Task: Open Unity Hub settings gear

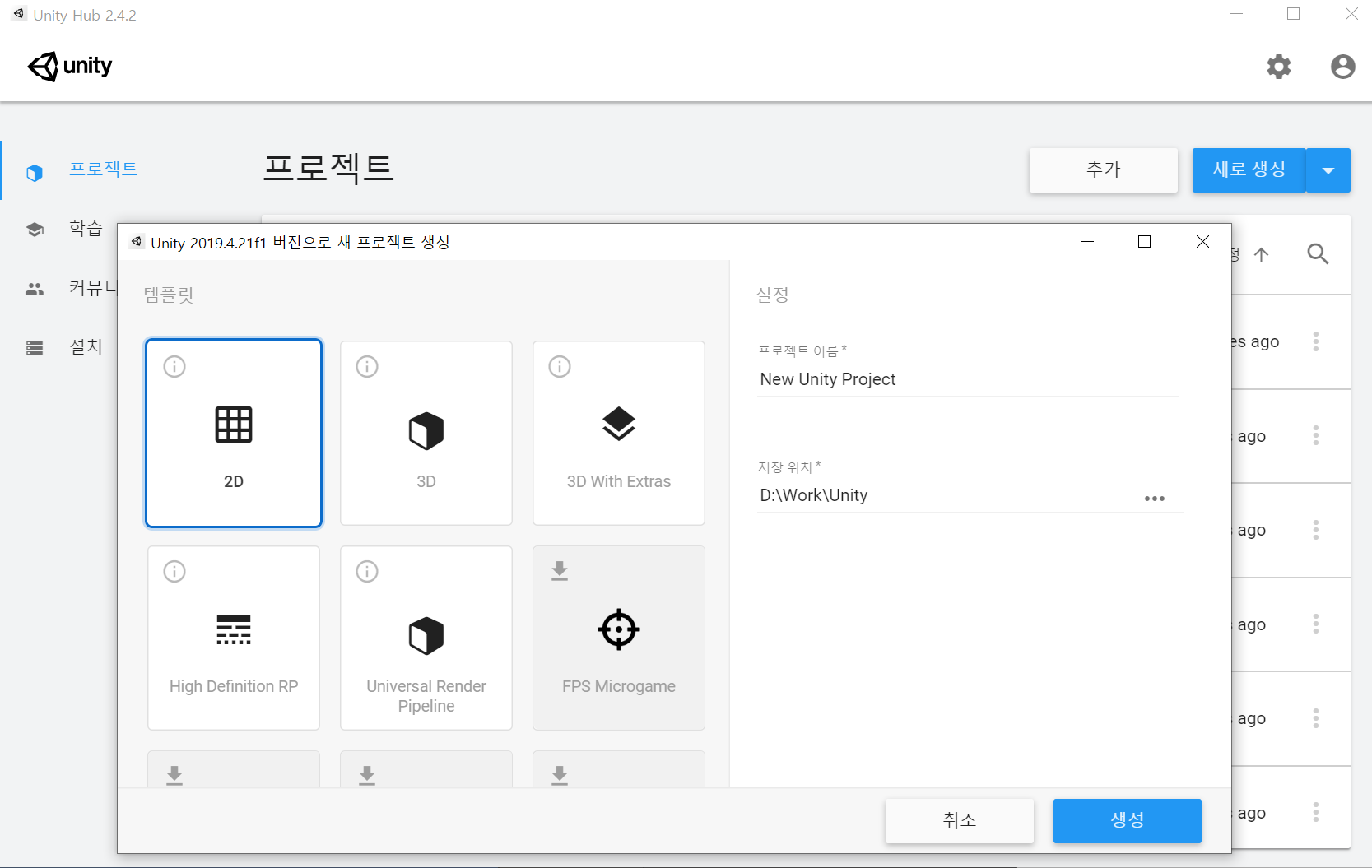Action: coord(1278,67)
